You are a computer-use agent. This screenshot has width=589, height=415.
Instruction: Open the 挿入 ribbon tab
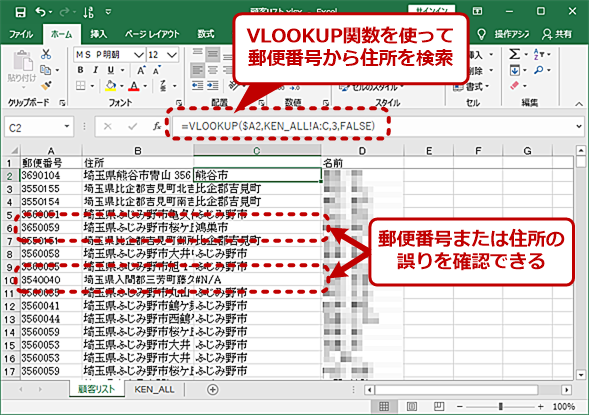[98, 34]
